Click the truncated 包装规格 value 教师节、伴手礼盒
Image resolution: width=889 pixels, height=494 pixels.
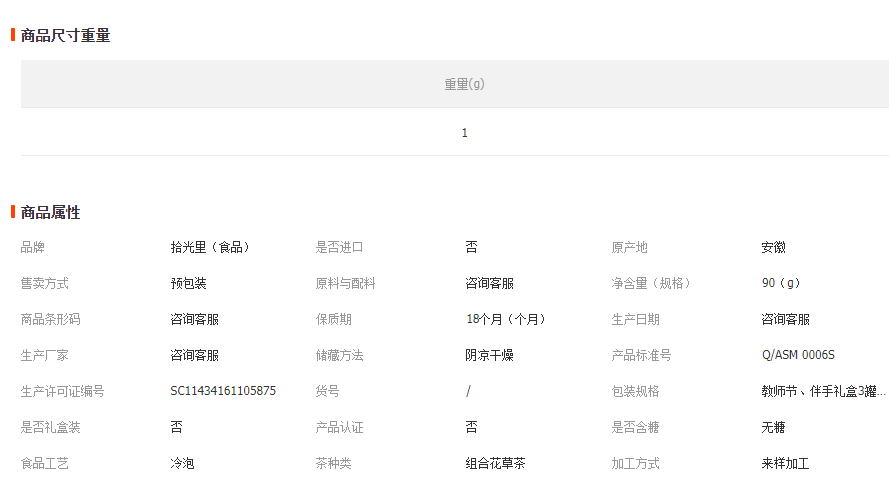tap(822, 391)
